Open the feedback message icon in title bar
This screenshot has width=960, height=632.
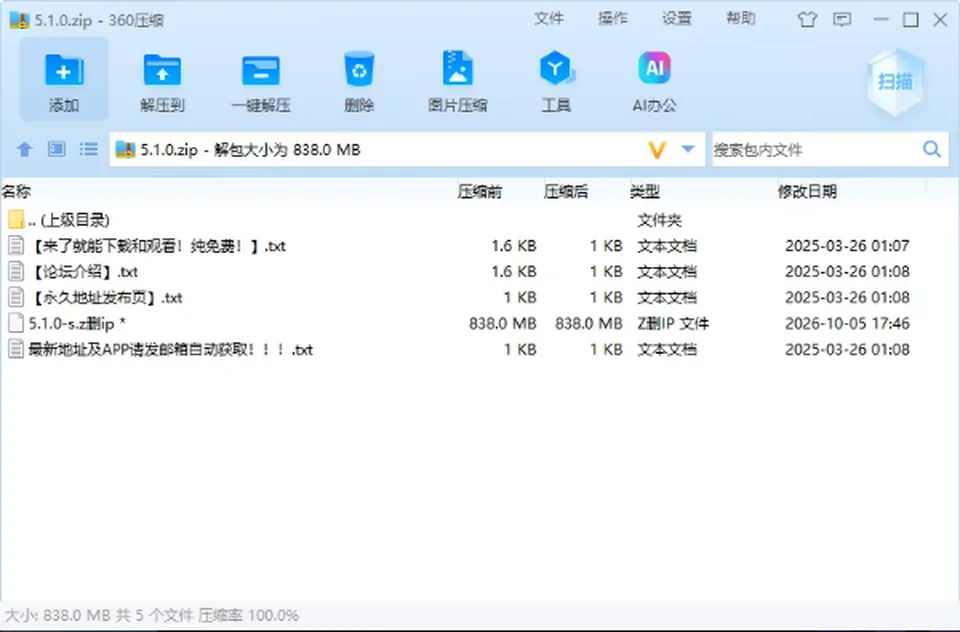(842, 20)
